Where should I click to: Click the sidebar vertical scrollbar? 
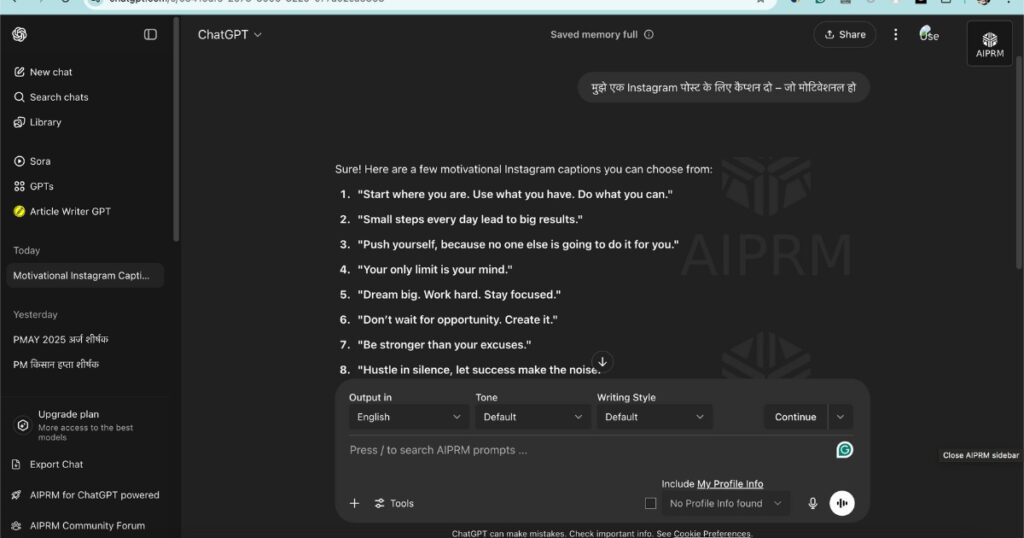click(x=176, y=131)
